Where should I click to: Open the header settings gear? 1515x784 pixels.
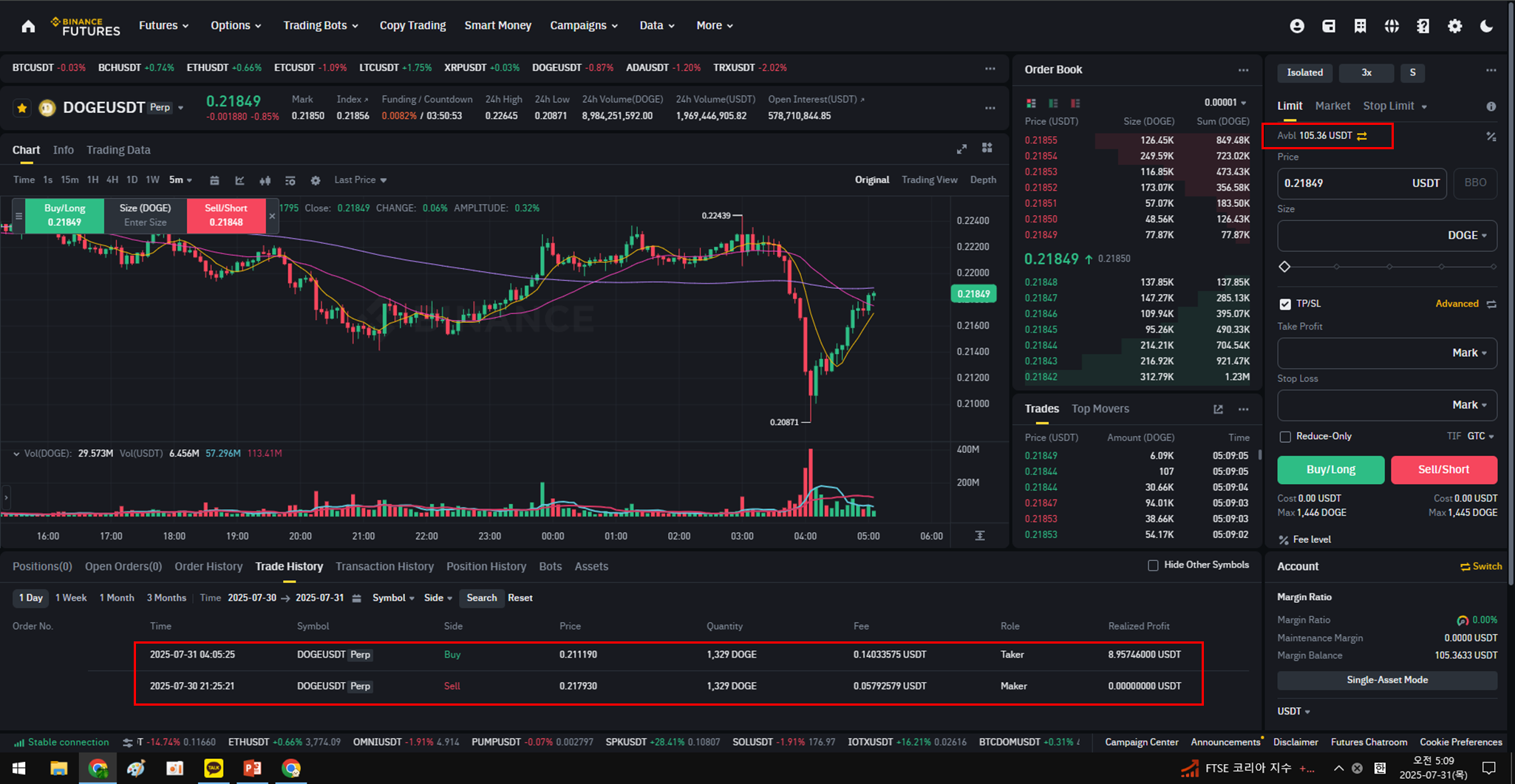point(1455,27)
